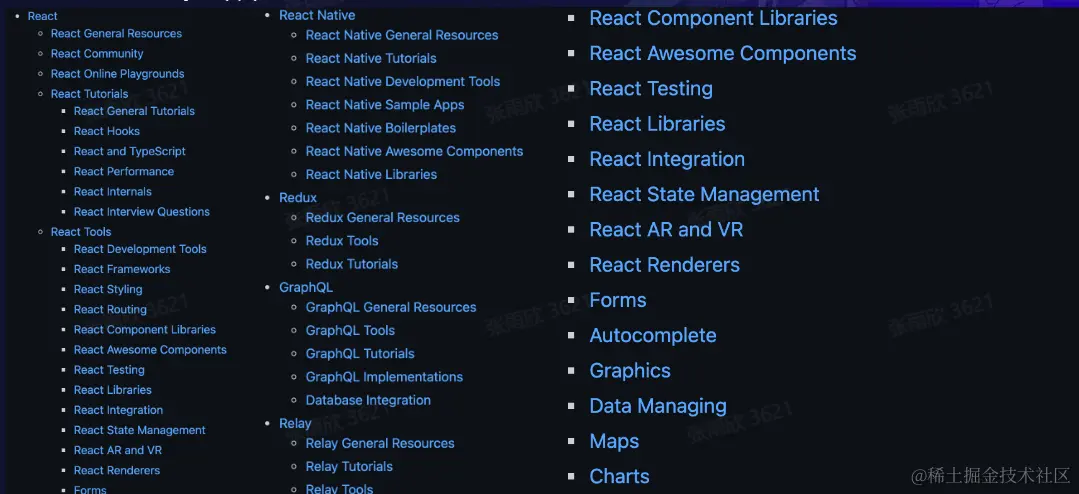This screenshot has height=494, width=1079.
Task: Open the top-level GraphQL link
Action: tap(306, 287)
